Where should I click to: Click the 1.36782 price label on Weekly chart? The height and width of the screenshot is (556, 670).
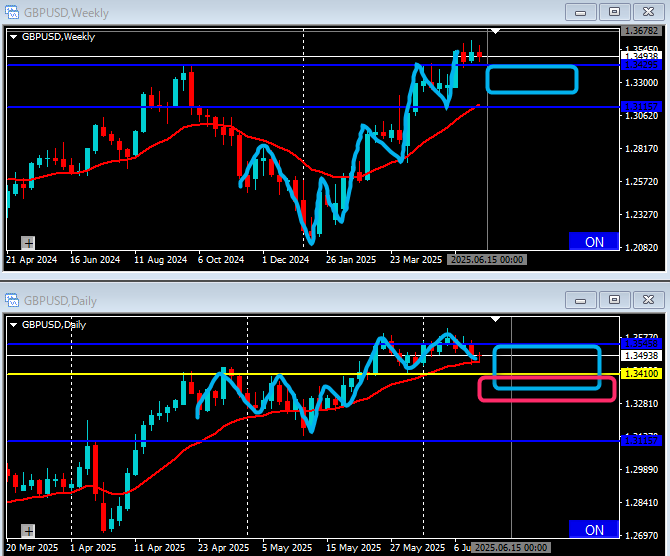[641, 31]
